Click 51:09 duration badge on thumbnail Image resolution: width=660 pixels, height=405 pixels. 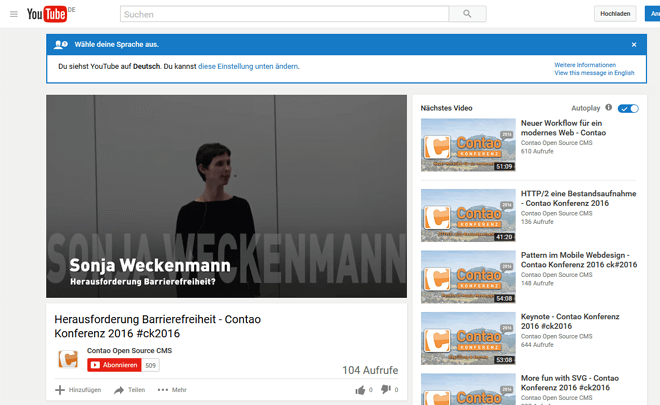[504, 166]
